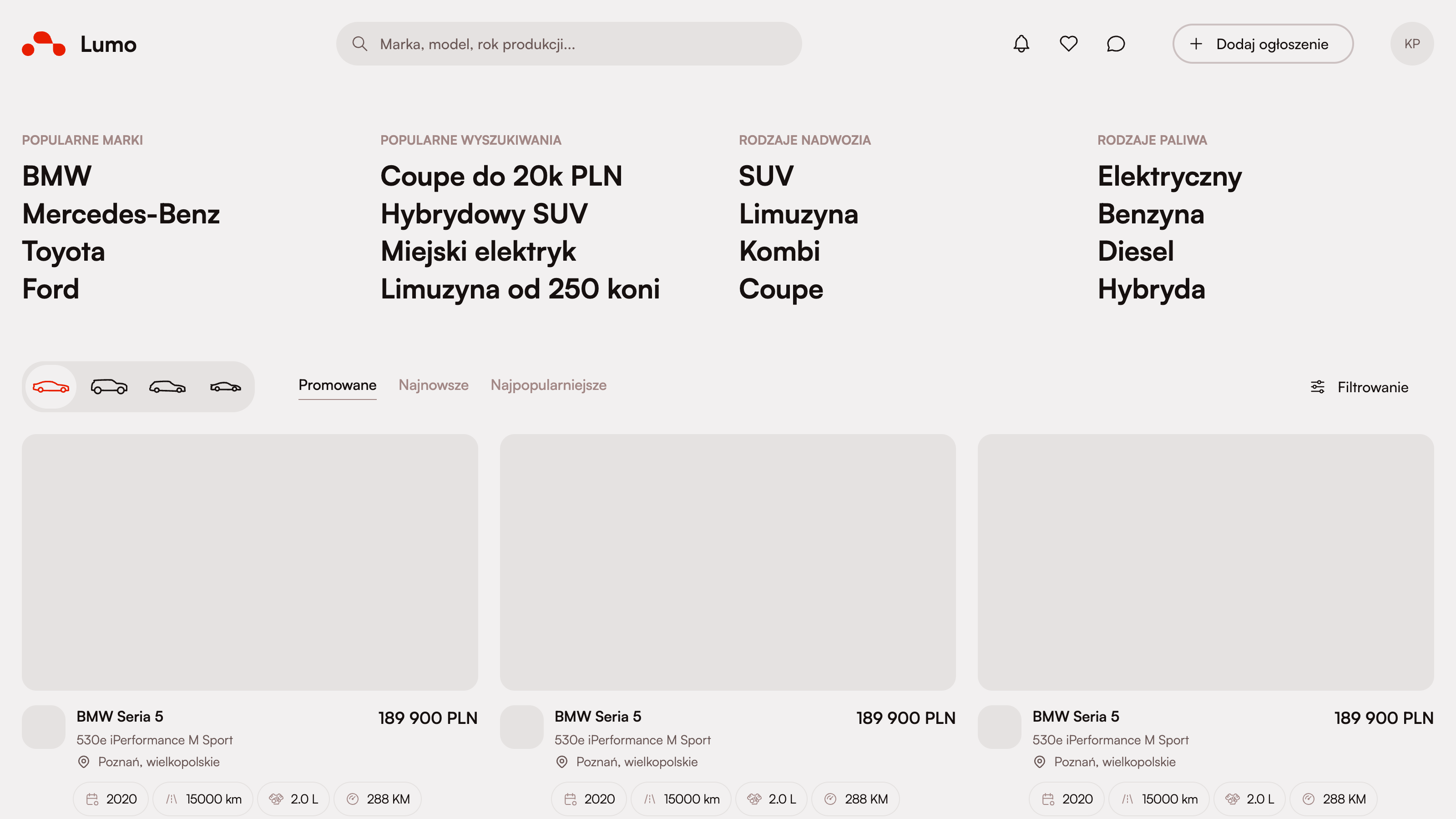The width and height of the screenshot is (1456, 819).
Task: Choose Coupe under Rodzaje nadwozia
Action: click(781, 289)
